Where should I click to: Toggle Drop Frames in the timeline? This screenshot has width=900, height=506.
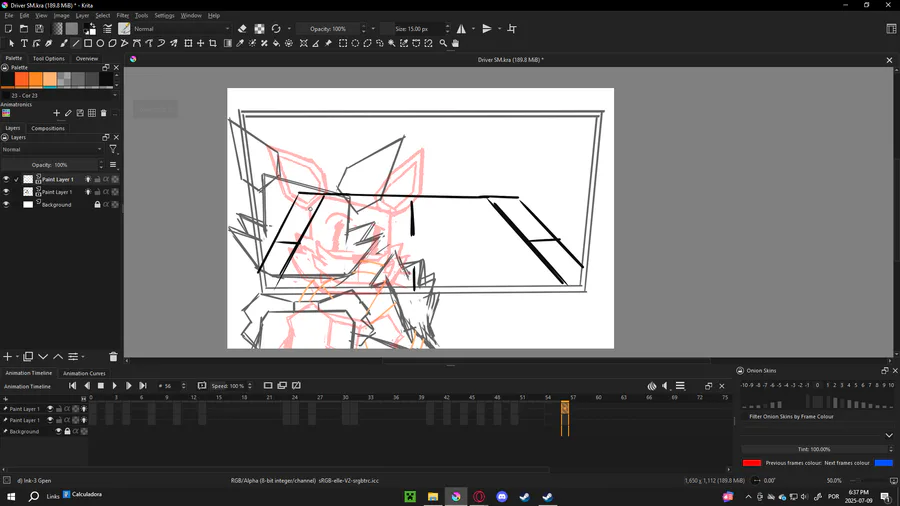(201, 386)
